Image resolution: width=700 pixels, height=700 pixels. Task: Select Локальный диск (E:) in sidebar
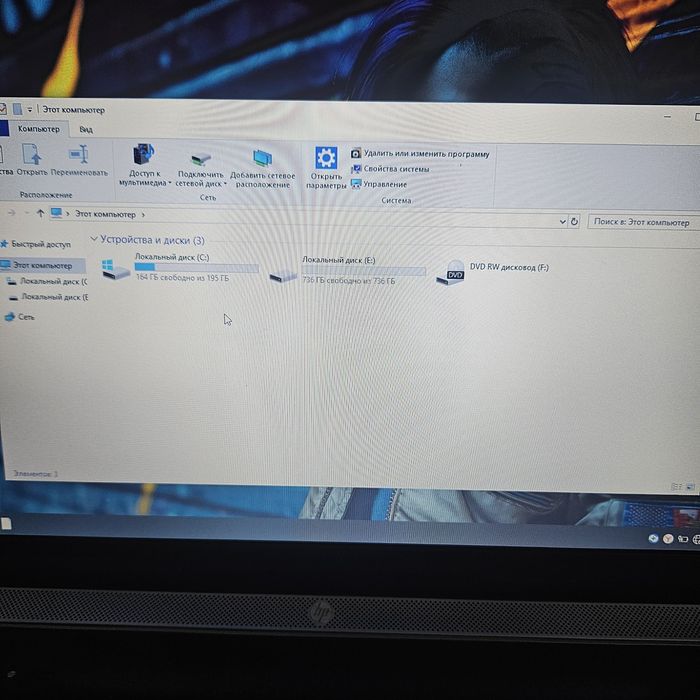tap(48, 297)
